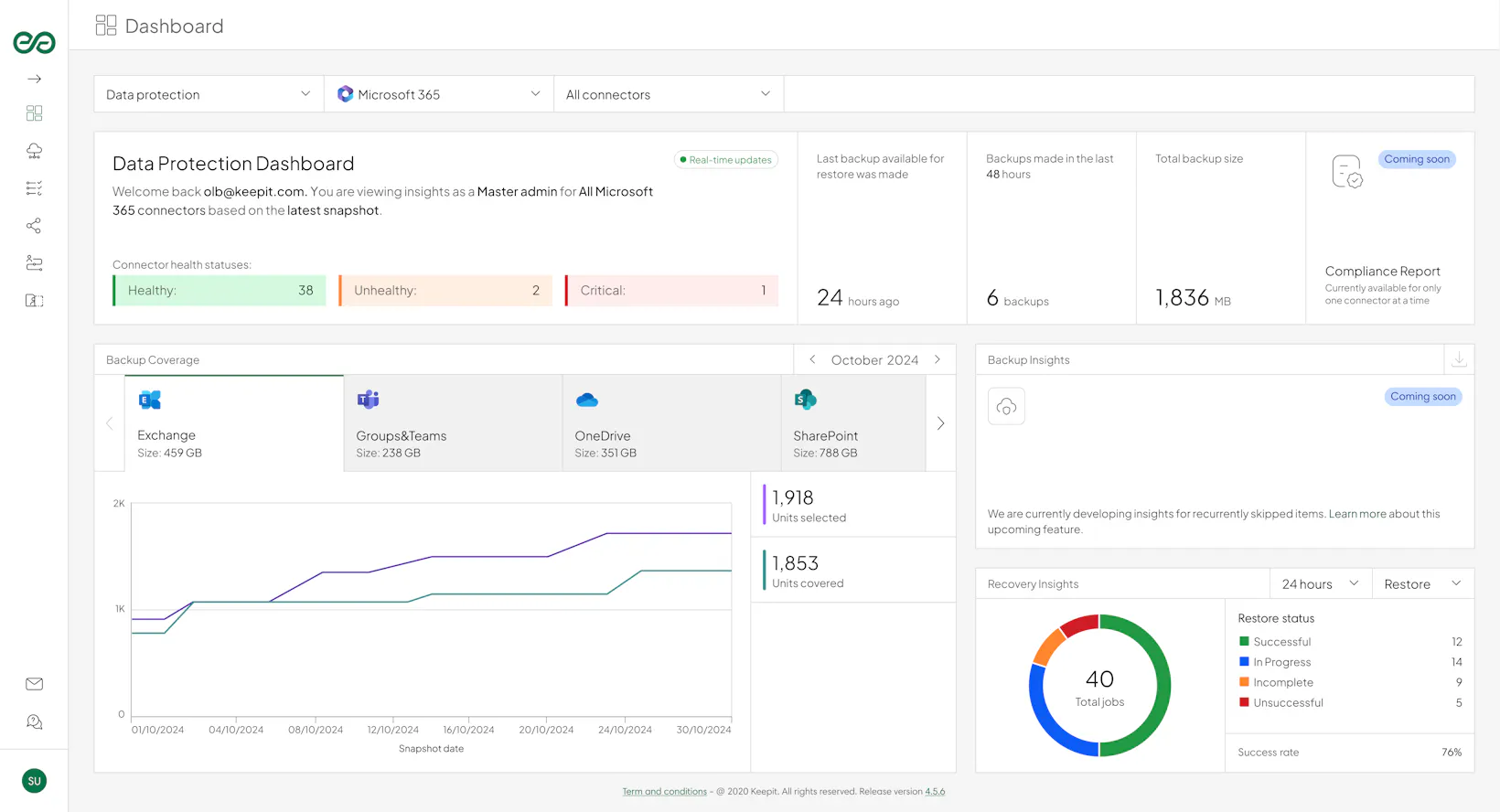This screenshot has width=1500, height=812.
Task: Switch to the OneDrive coverage tab
Action: [671, 424]
